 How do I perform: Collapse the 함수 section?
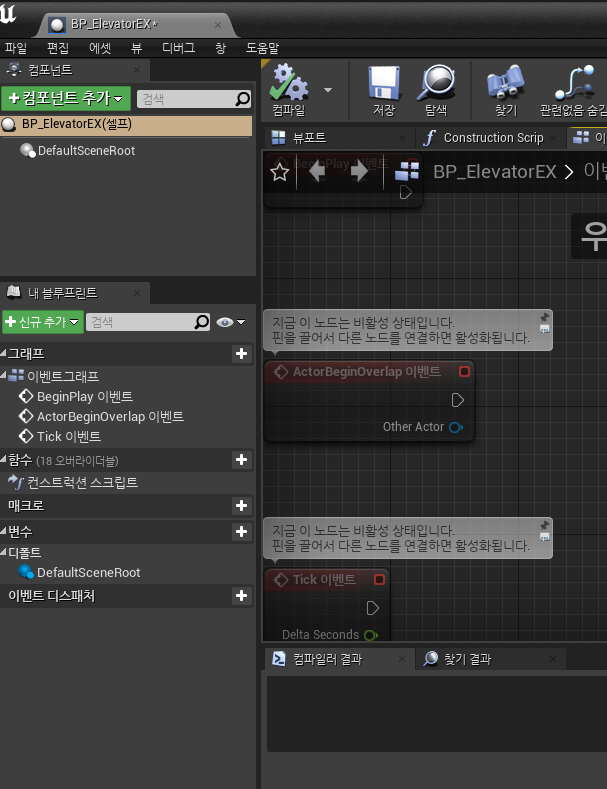[3, 459]
